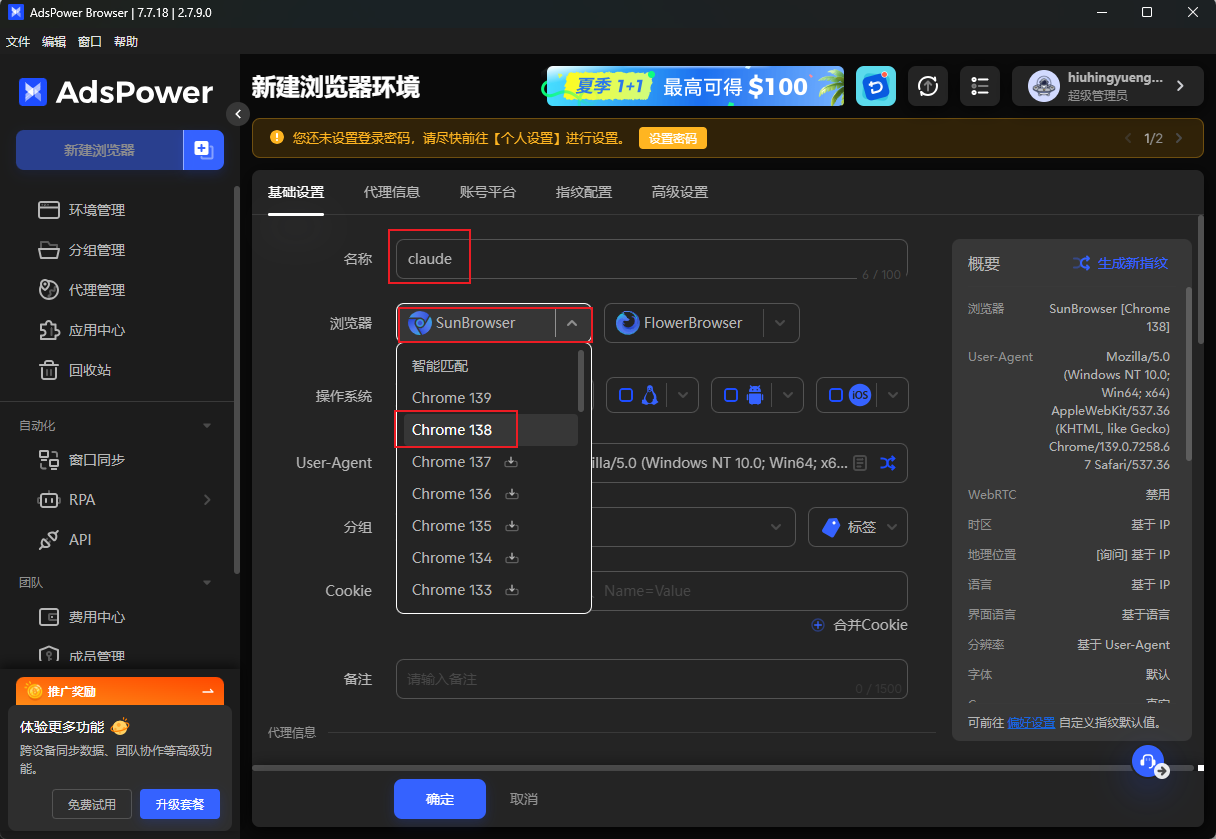Toggle the Linux operating system checkbox
Viewport: 1216px width, 839px height.
pos(626,395)
